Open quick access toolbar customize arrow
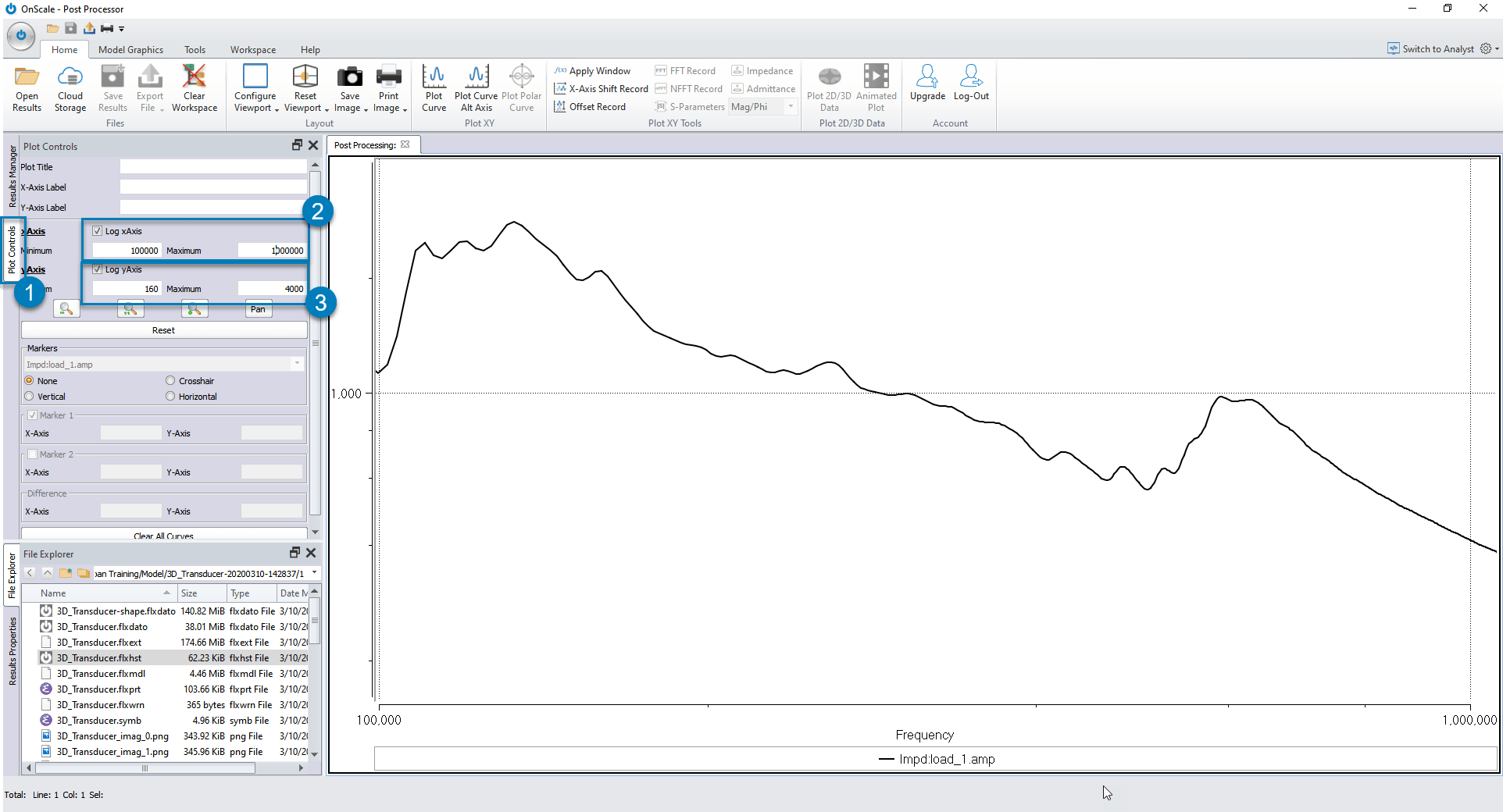The height and width of the screenshot is (812, 1503). [122, 29]
